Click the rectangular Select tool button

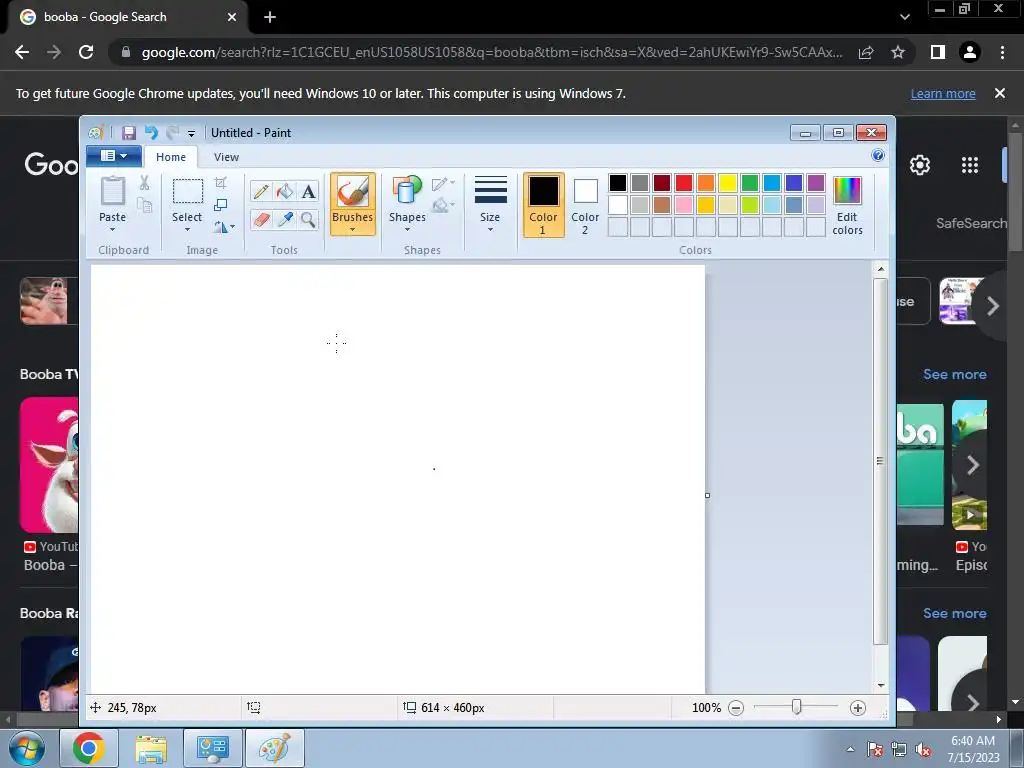point(187,191)
